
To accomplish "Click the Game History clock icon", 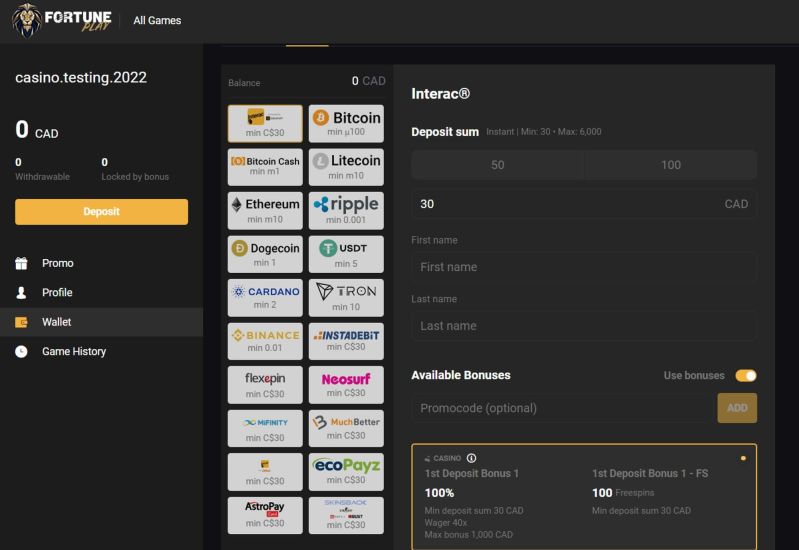I will tap(21, 351).
